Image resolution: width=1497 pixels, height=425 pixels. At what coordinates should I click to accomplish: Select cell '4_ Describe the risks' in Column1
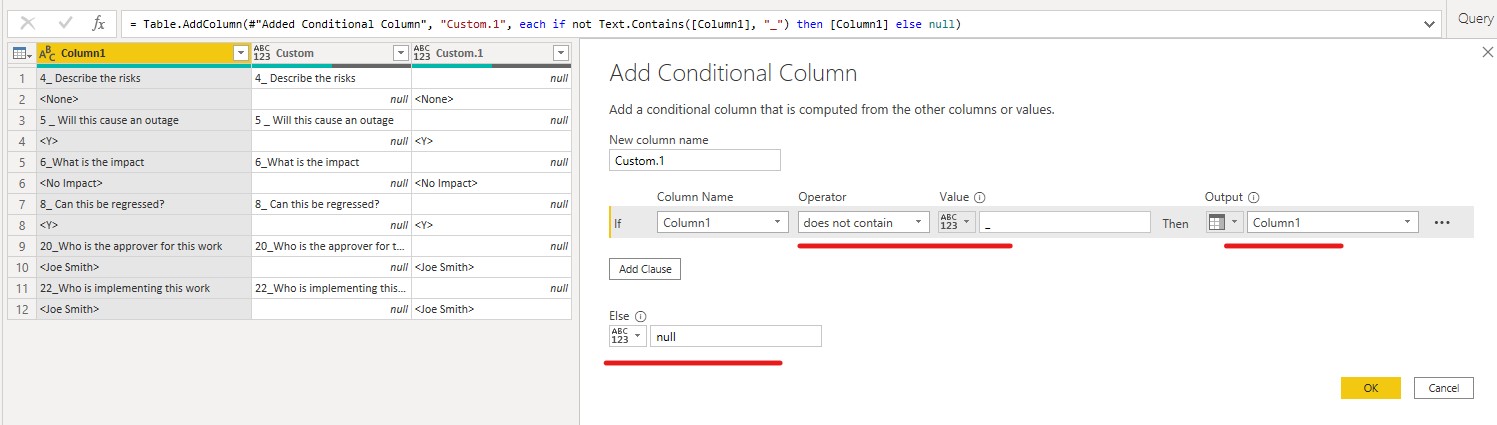[x=144, y=78]
